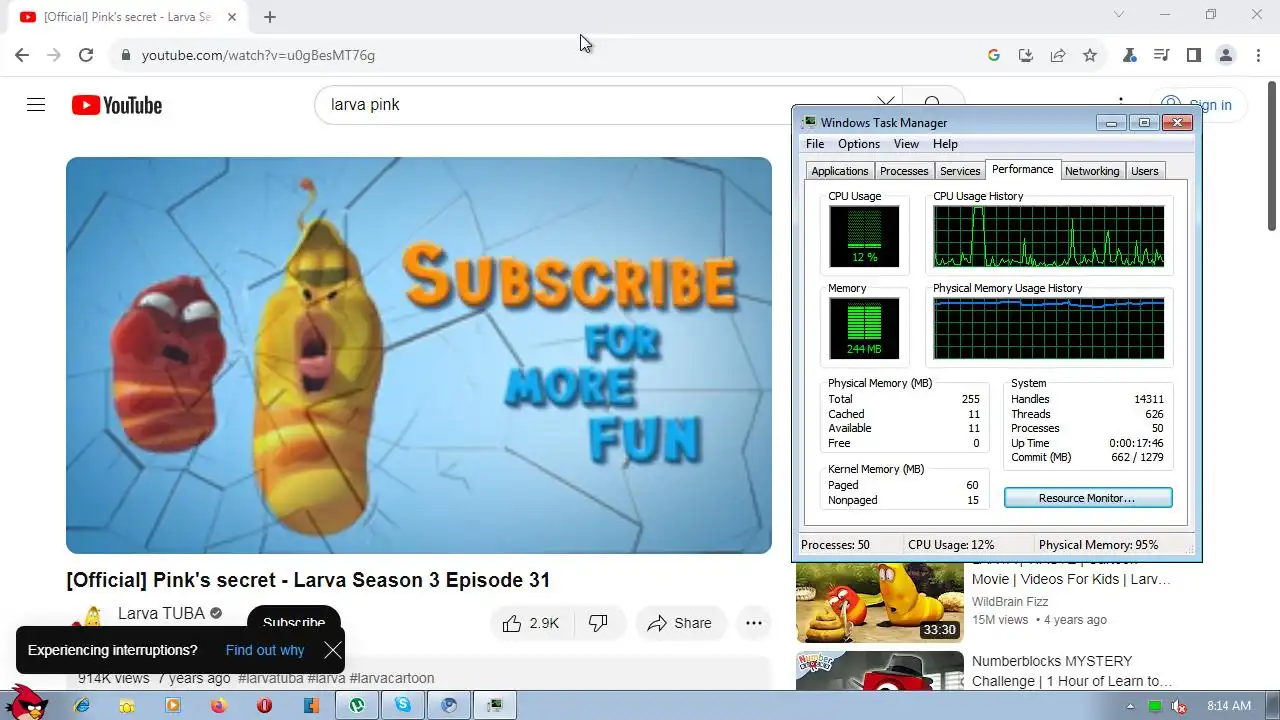Screen dimensions: 1280x720
Task: Close the Pink's secret browser tab
Action: click(x=233, y=17)
